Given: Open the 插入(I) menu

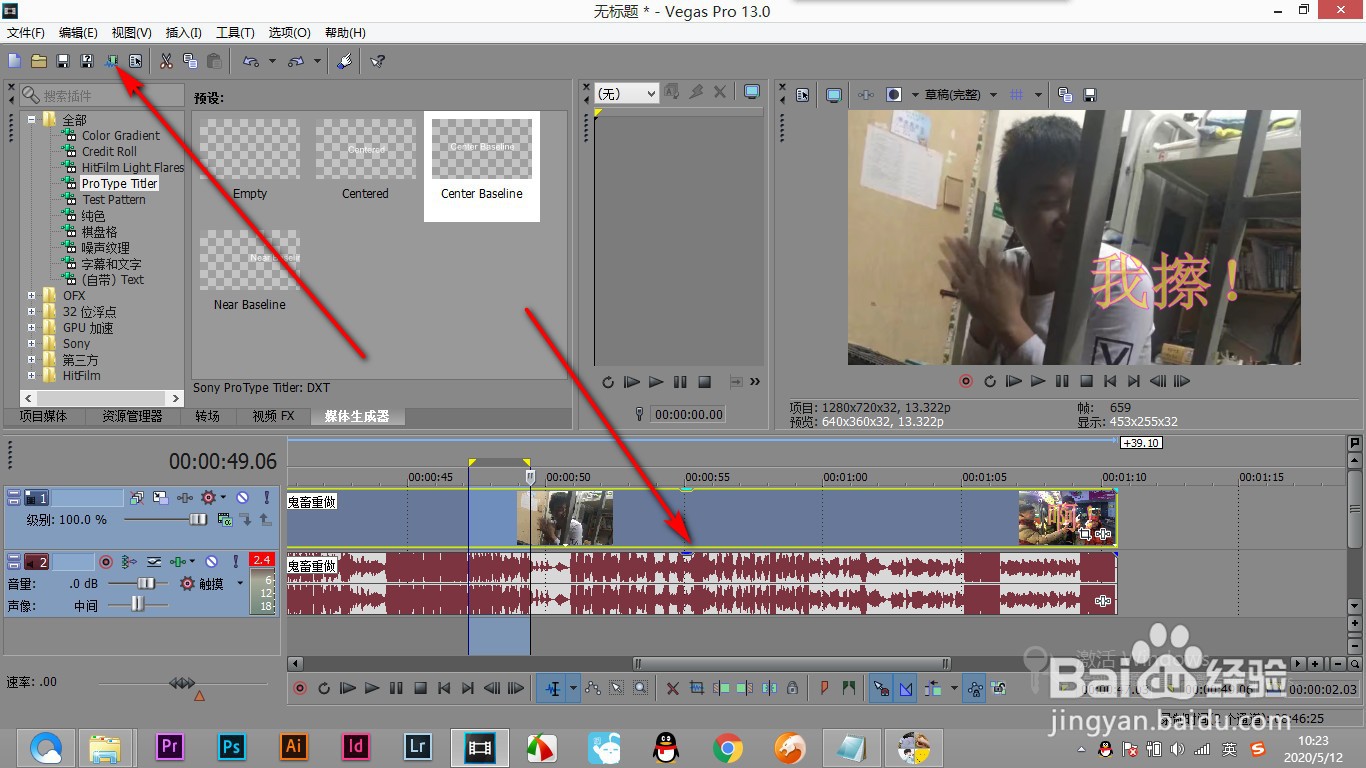Looking at the screenshot, I should coord(183,33).
